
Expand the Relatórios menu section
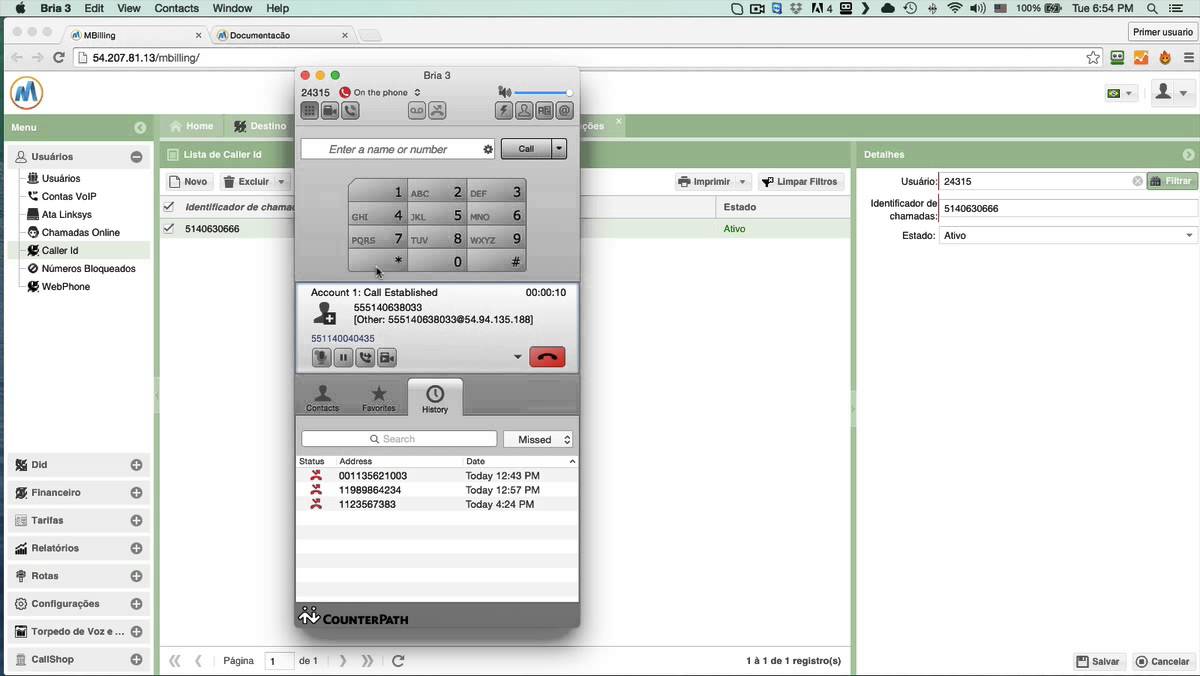coord(136,549)
